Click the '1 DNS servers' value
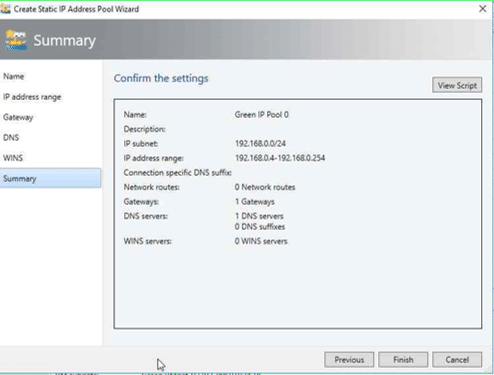The image size is (494, 375). 259,216
